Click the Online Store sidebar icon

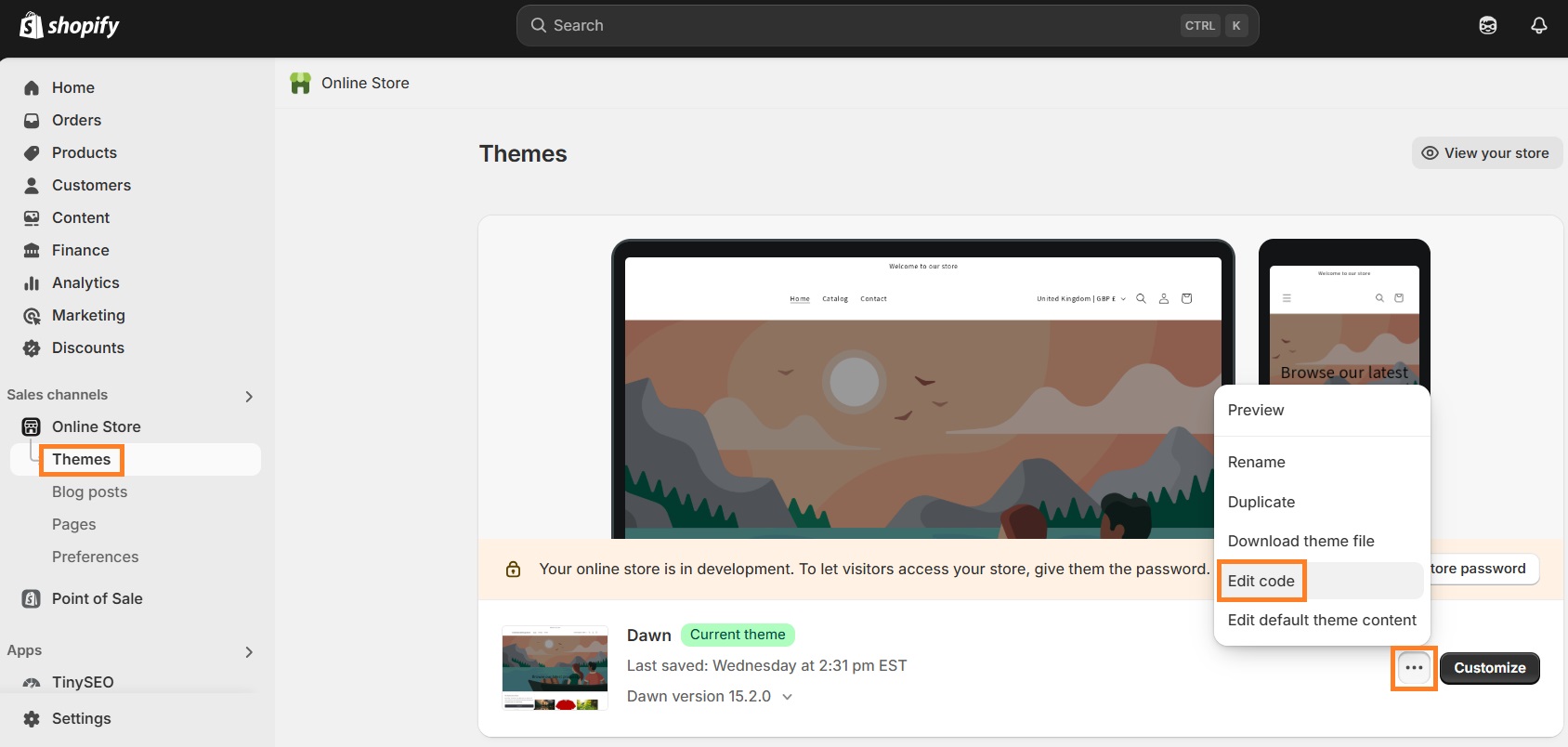pyautogui.click(x=32, y=426)
